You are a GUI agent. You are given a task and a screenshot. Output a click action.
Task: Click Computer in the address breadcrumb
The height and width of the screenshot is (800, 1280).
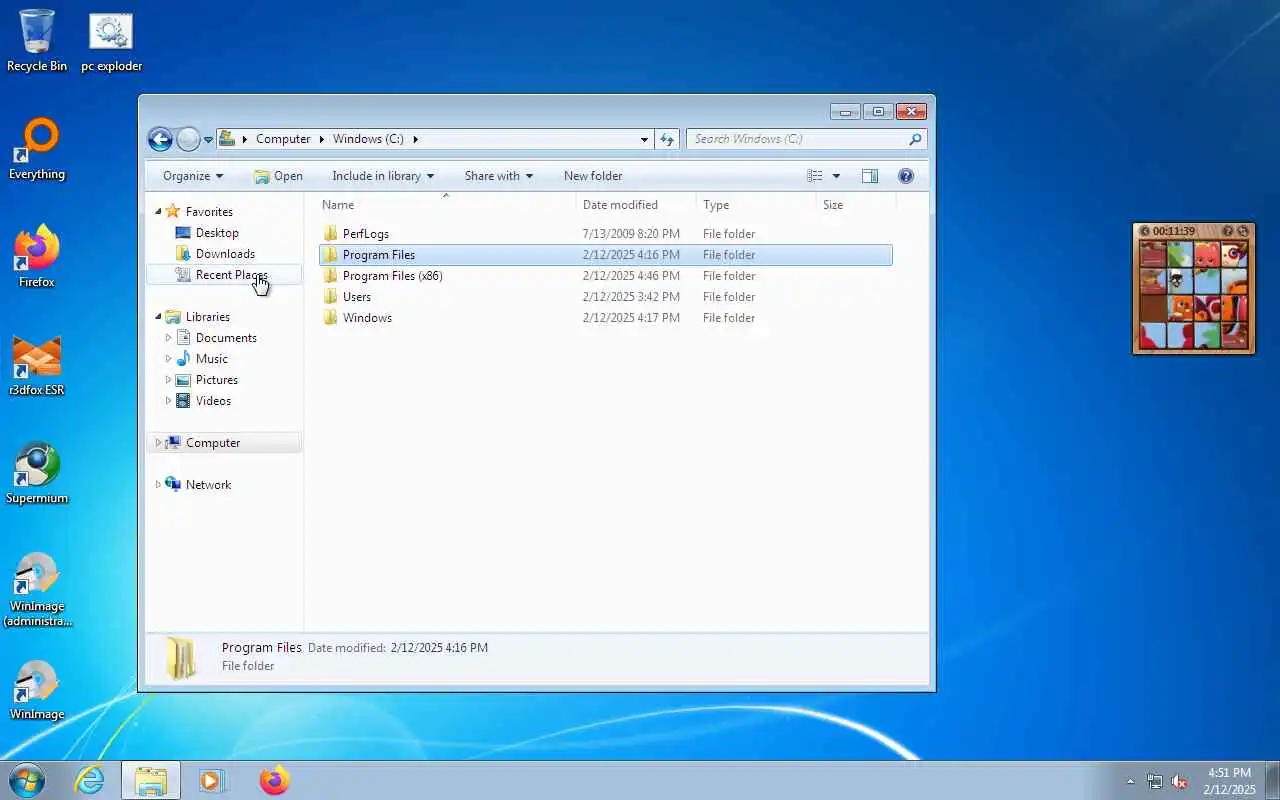coord(283,139)
